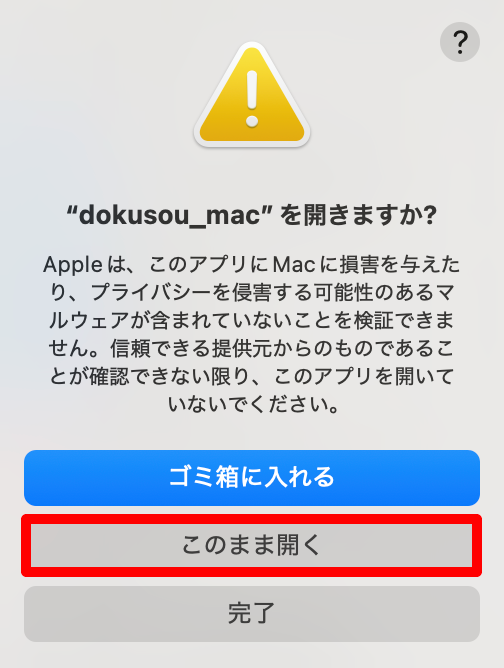The image size is (504, 668).
Task: Click the text line starting with ルウェアが含まれて
Action: click(x=252, y=321)
